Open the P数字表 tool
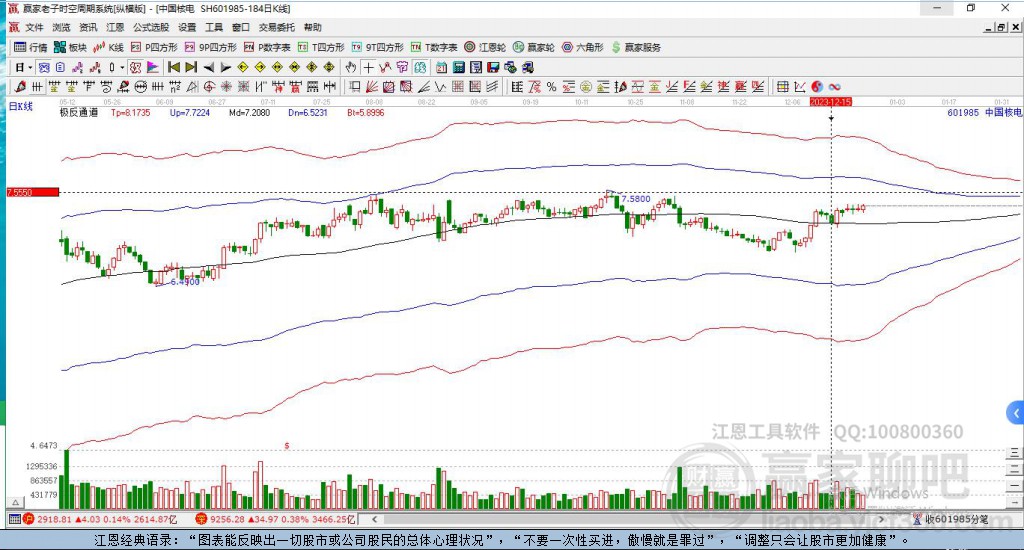 267,47
